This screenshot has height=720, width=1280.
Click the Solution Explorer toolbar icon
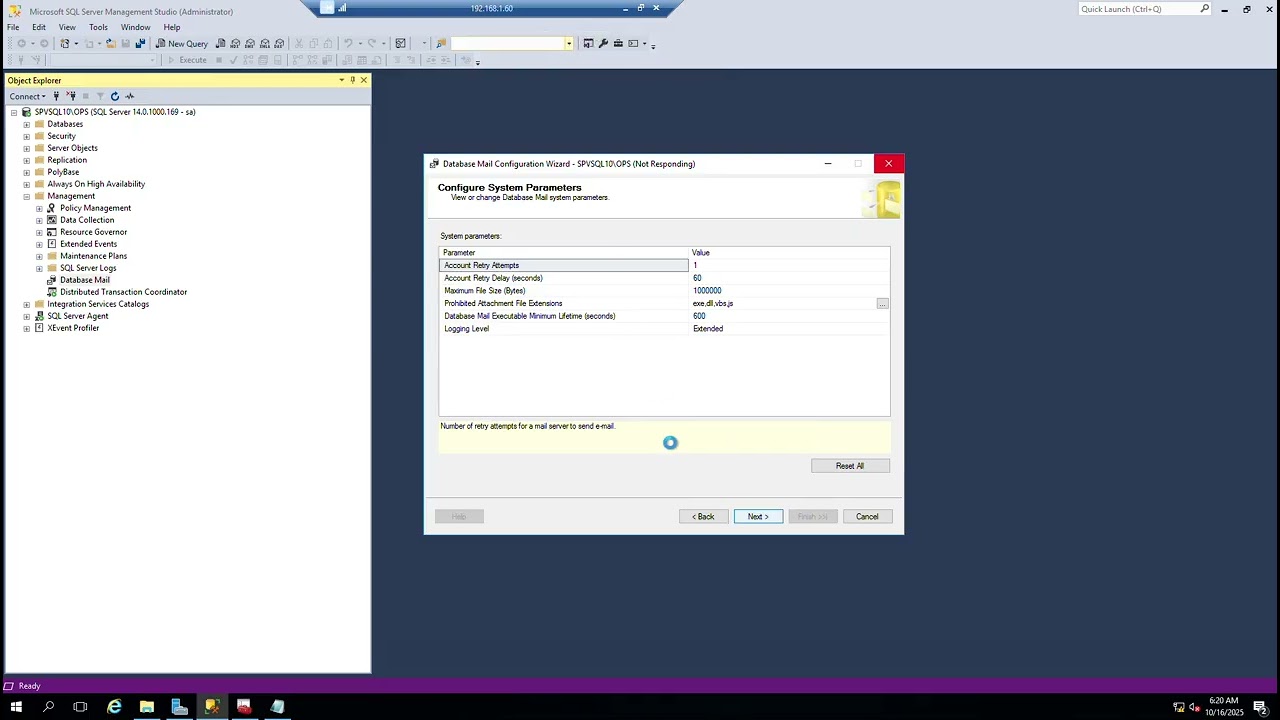[588, 44]
